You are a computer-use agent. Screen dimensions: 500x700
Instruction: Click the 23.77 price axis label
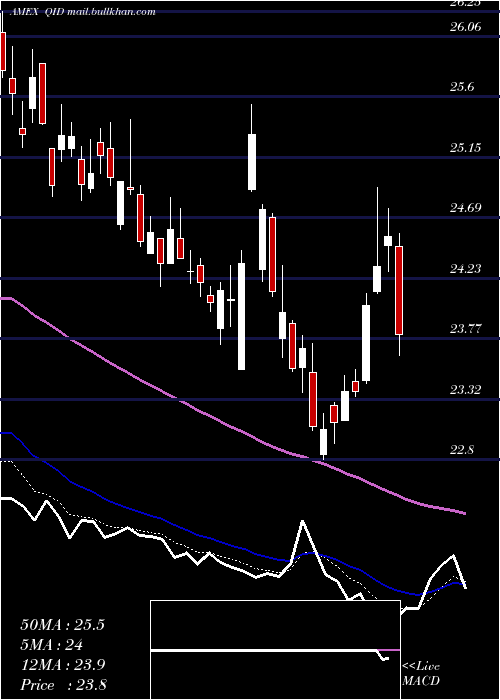click(466, 329)
